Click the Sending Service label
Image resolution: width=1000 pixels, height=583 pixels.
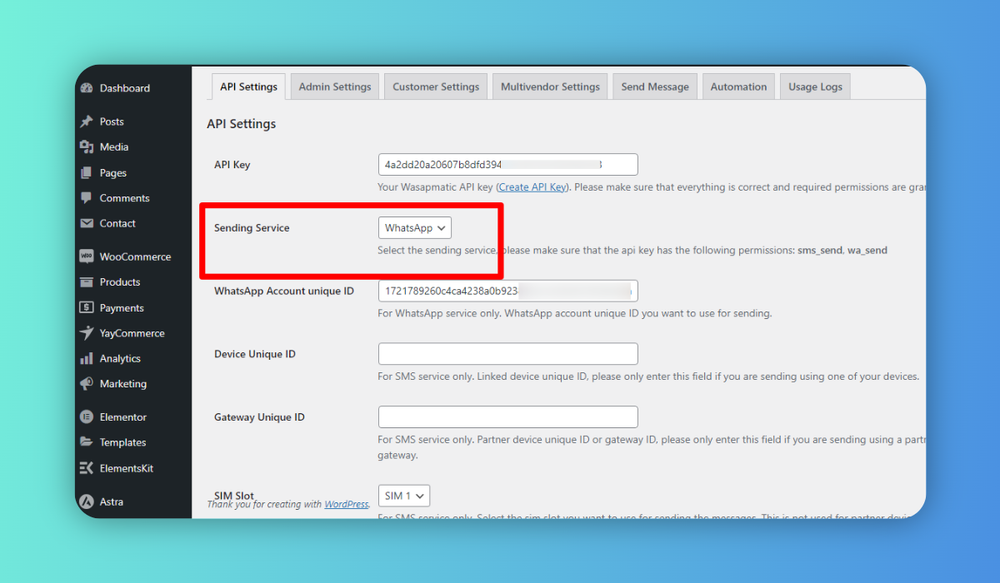pyautogui.click(x=251, y=228)
